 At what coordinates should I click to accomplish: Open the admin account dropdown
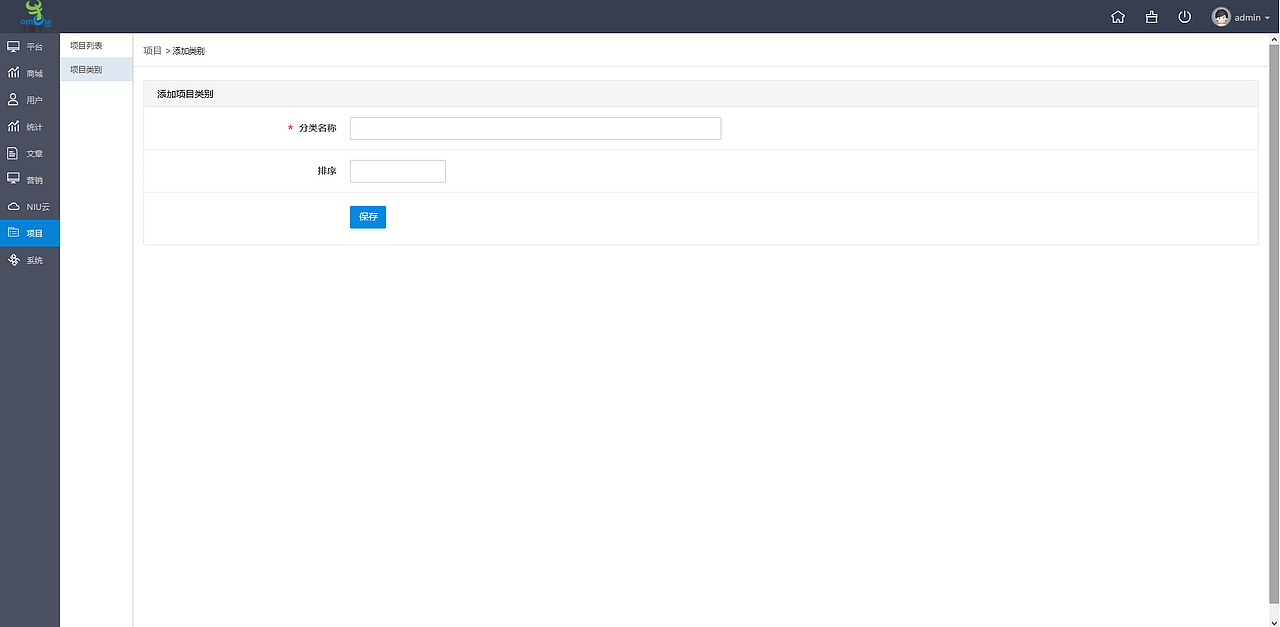click(x=1241, y=17)
